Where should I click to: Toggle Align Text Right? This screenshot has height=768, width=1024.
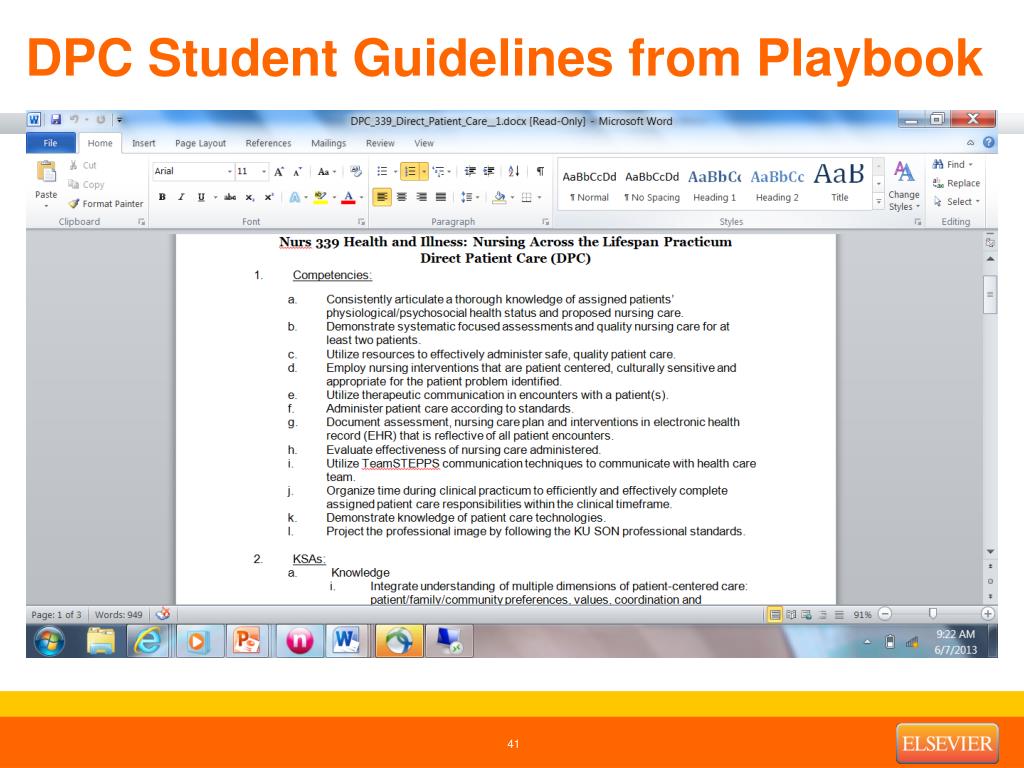421,197
